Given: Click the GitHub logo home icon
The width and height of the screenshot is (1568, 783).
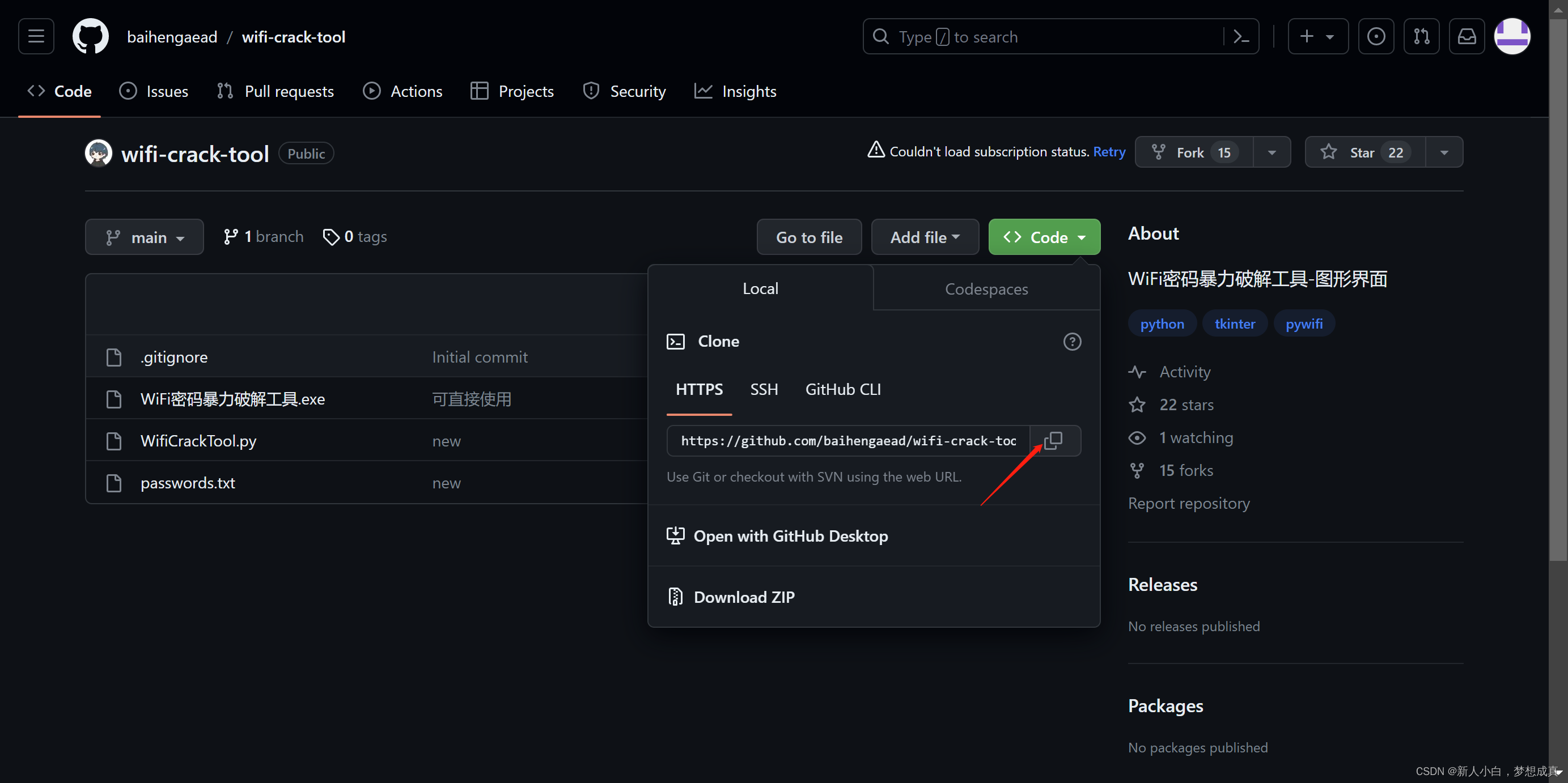Looking at the screenshot, I should tap(90, 36).
